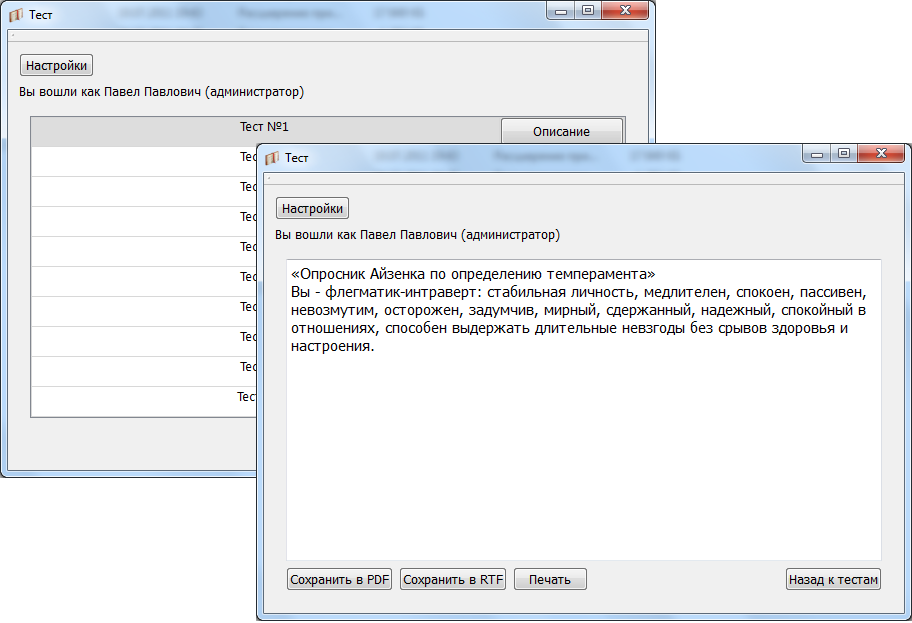912x623 pixels.
Task: Close the front Тест window
Action: (x=881, y=154)
